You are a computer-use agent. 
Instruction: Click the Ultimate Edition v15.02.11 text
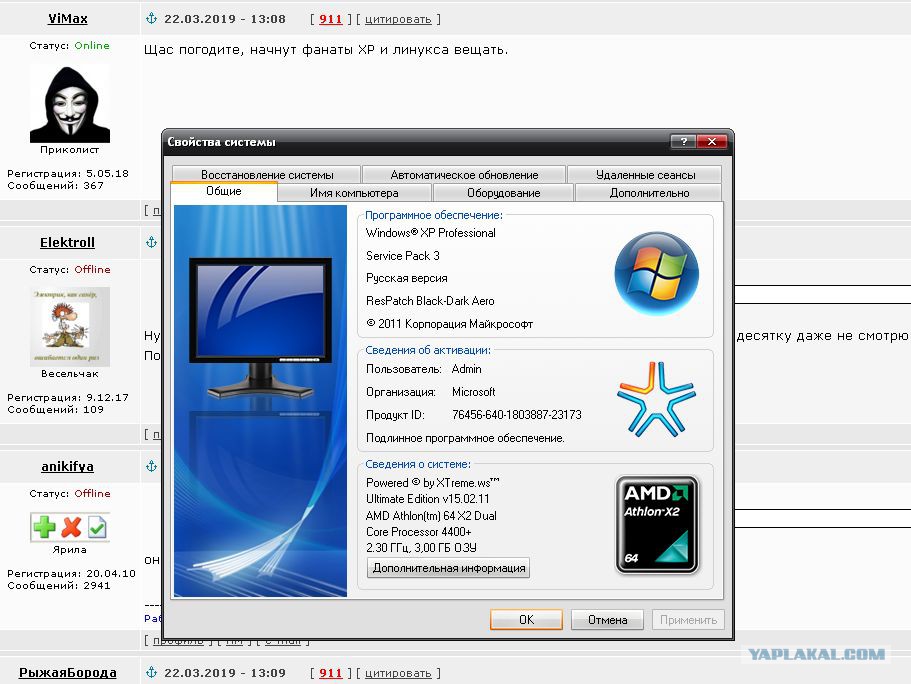tap(428, 499)
